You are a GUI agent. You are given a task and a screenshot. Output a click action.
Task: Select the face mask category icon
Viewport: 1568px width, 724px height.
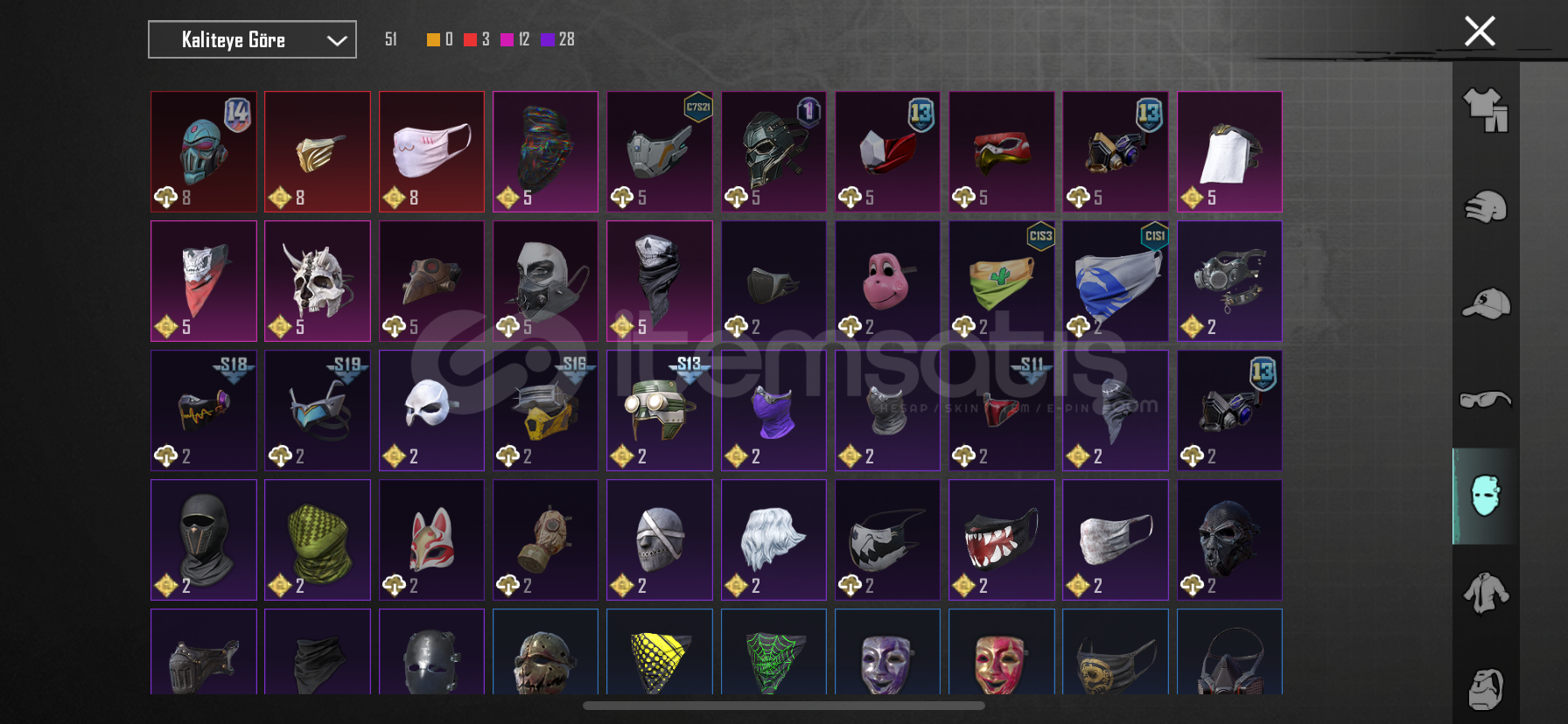pos(1486,496)
